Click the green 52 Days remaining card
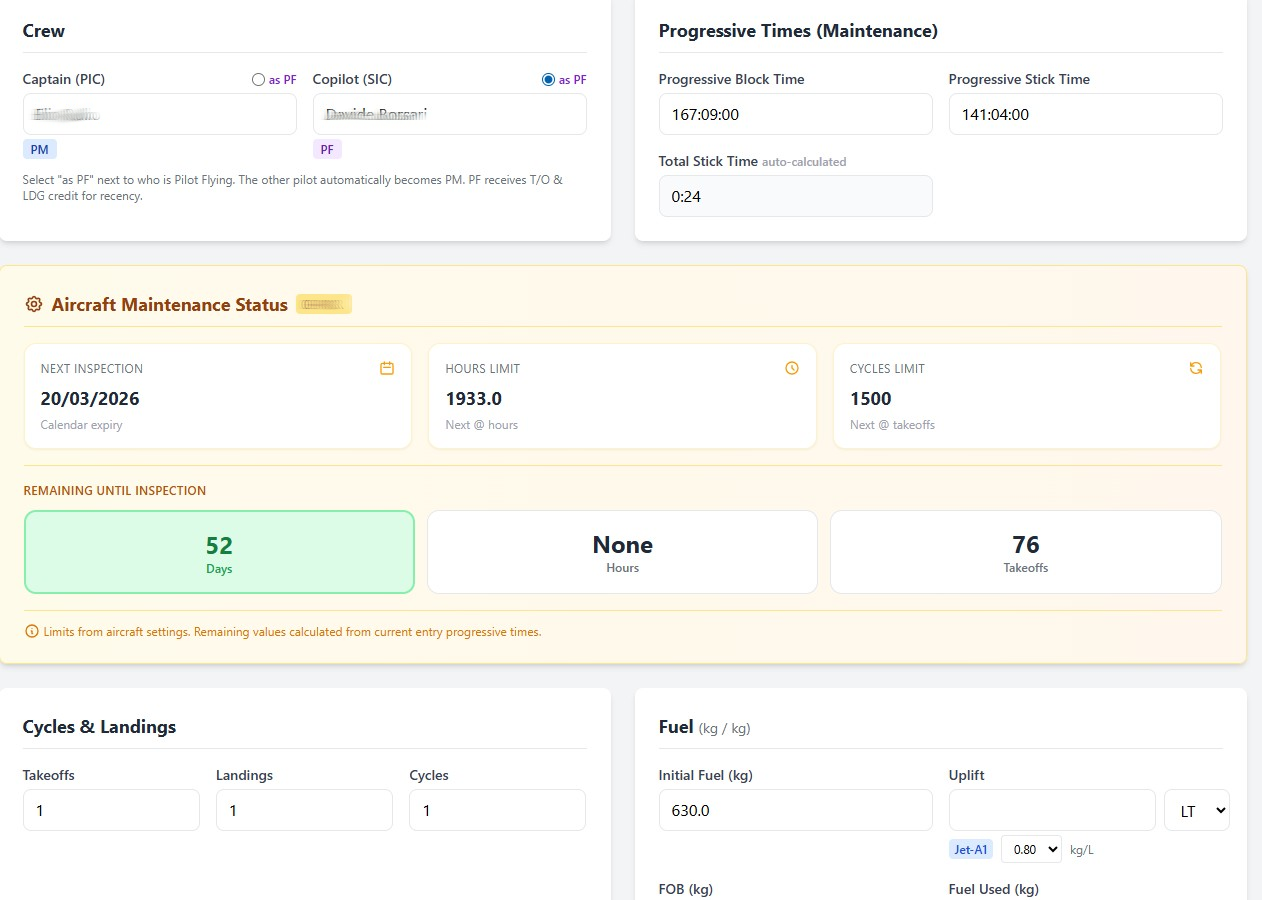The height and width of the screenshot is (900, 1262). pyautogui.click(x=219, y=552)
